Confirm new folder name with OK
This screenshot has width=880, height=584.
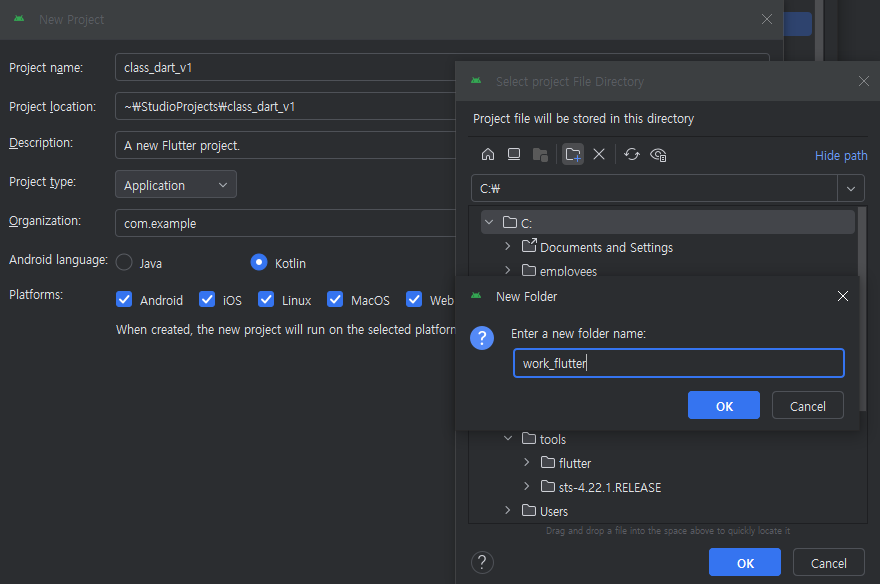[723, 406]
